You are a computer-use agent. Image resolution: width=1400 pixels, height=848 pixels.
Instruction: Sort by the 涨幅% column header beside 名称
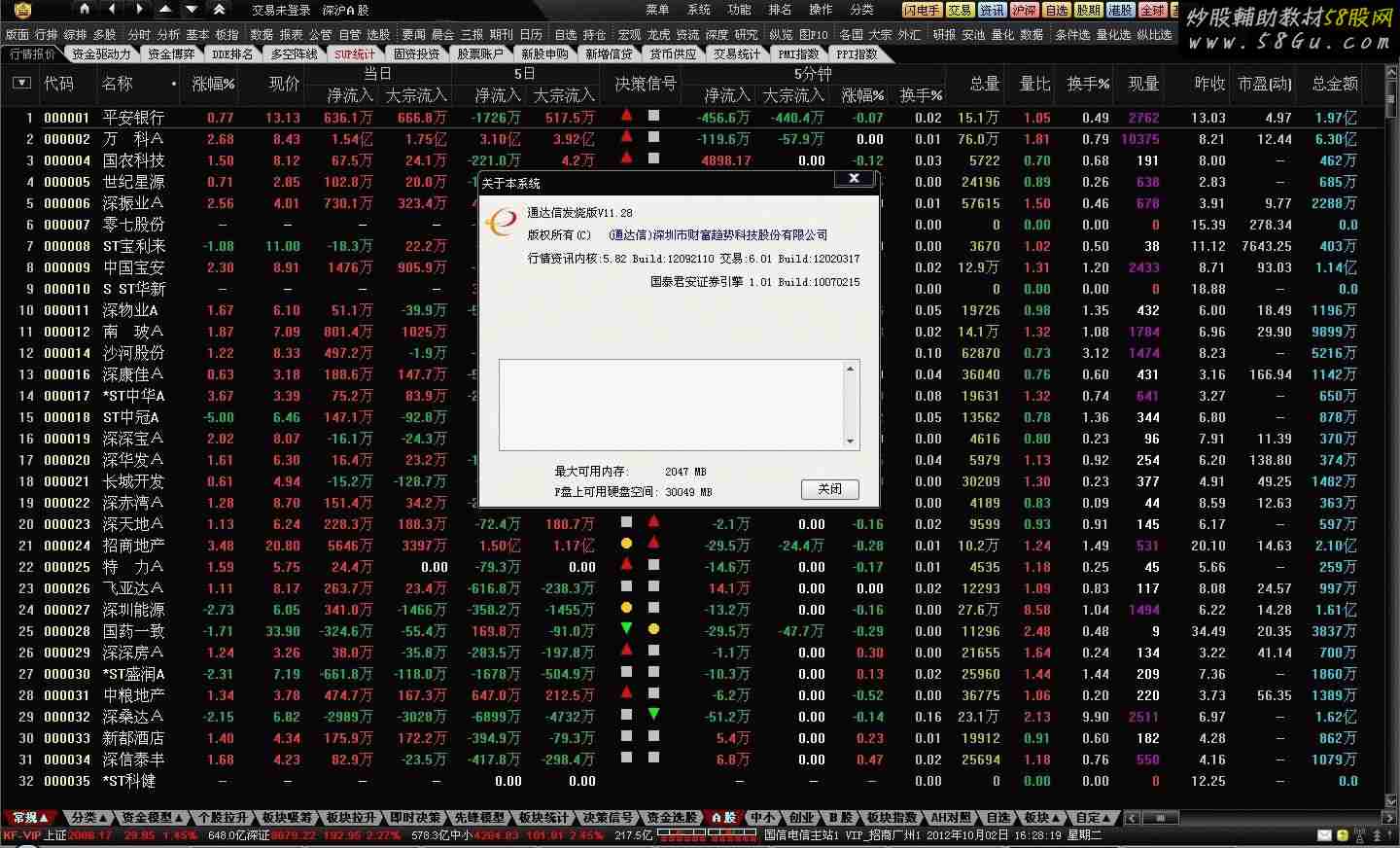pyautogui.click(x=213, y=85)
